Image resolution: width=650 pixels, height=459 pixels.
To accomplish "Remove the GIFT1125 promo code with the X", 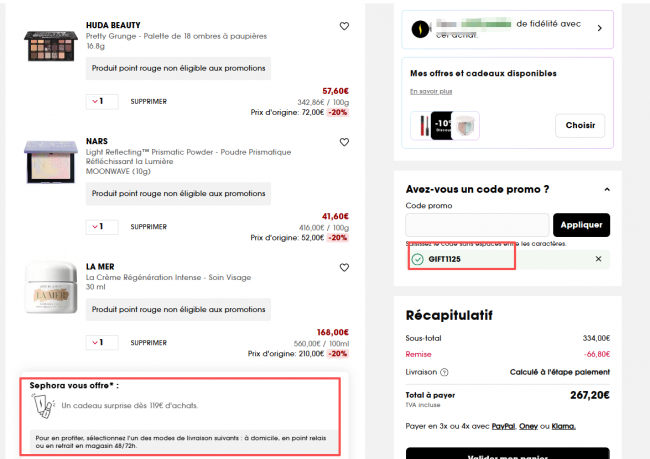I will (599, 259).
